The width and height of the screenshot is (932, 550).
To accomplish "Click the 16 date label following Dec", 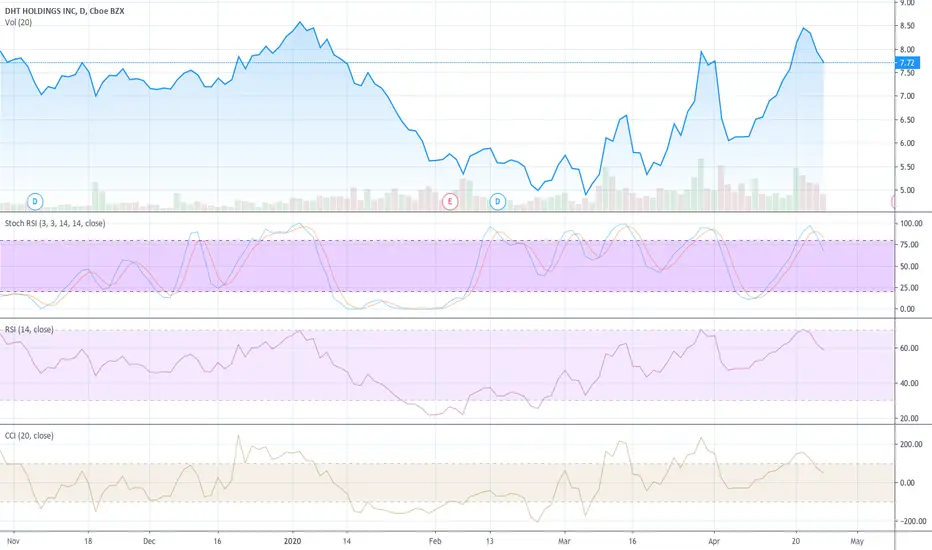I will (218, 541).
